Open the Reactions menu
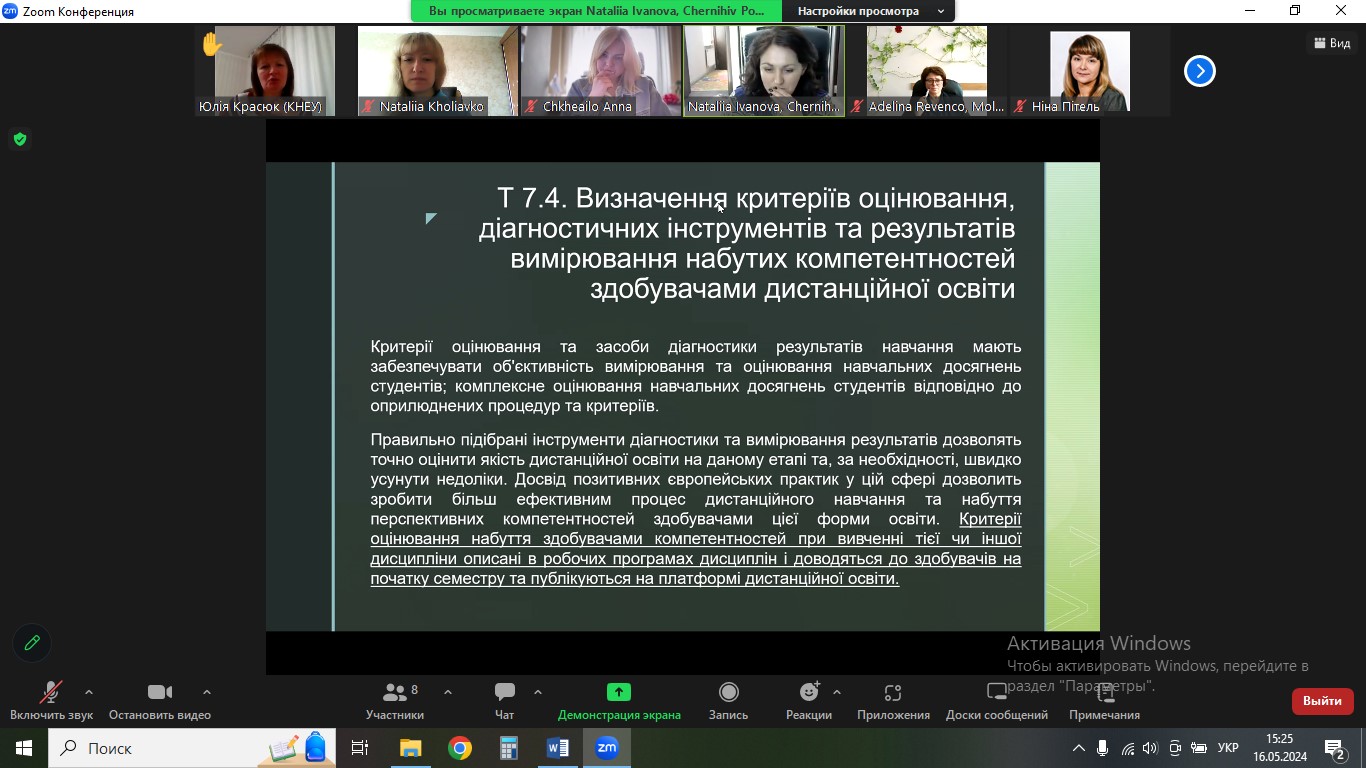Viewport: 1366px width, 768px height. coord(809,700)
